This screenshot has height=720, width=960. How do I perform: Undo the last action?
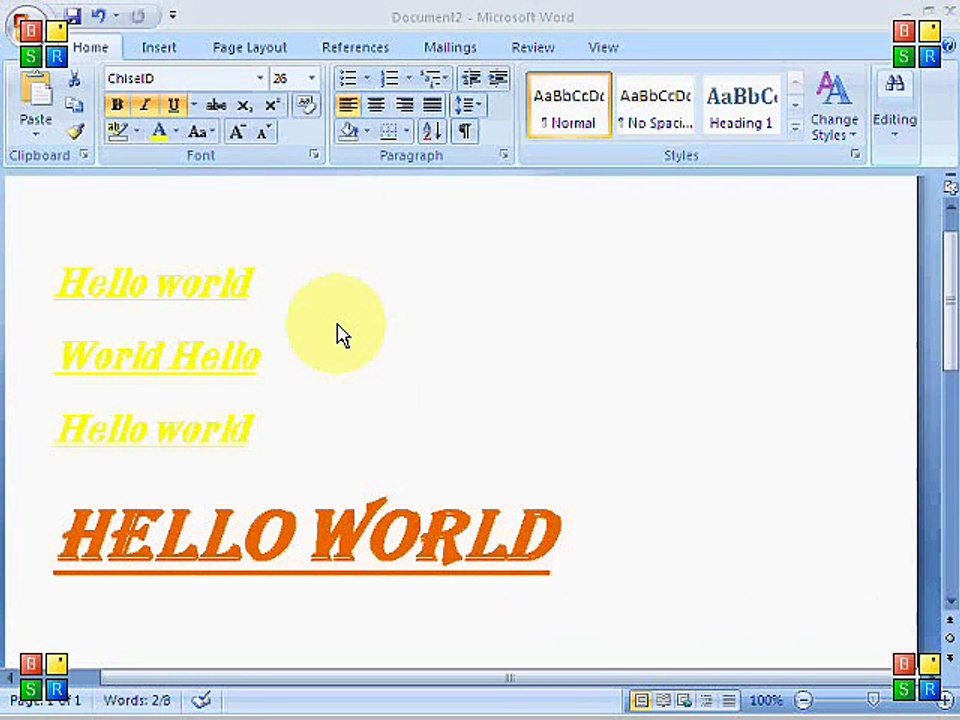pyautogui.click(x=99, y=16)
